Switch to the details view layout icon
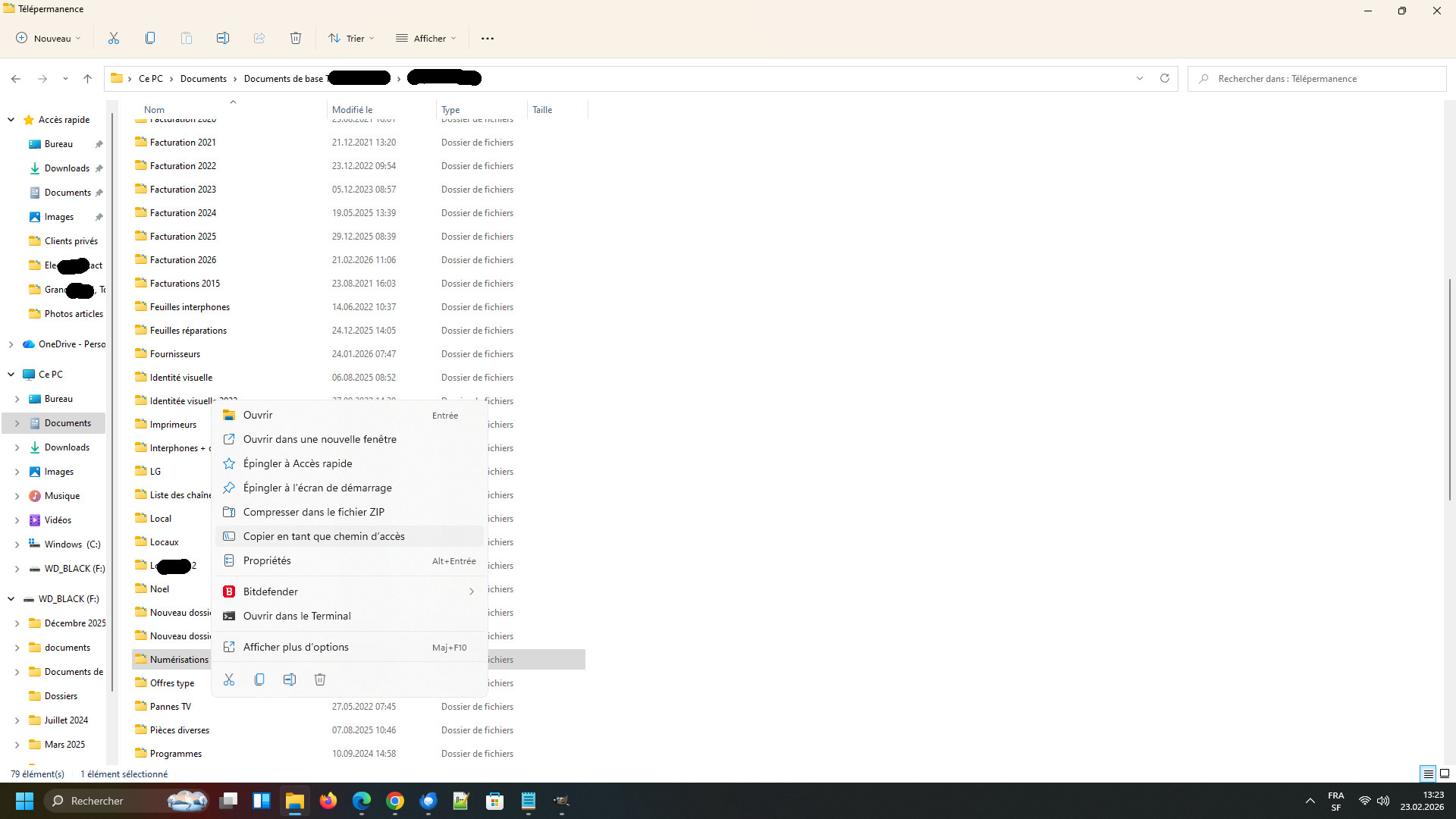Screen dimensions: 1456x819 [1428, 773]
